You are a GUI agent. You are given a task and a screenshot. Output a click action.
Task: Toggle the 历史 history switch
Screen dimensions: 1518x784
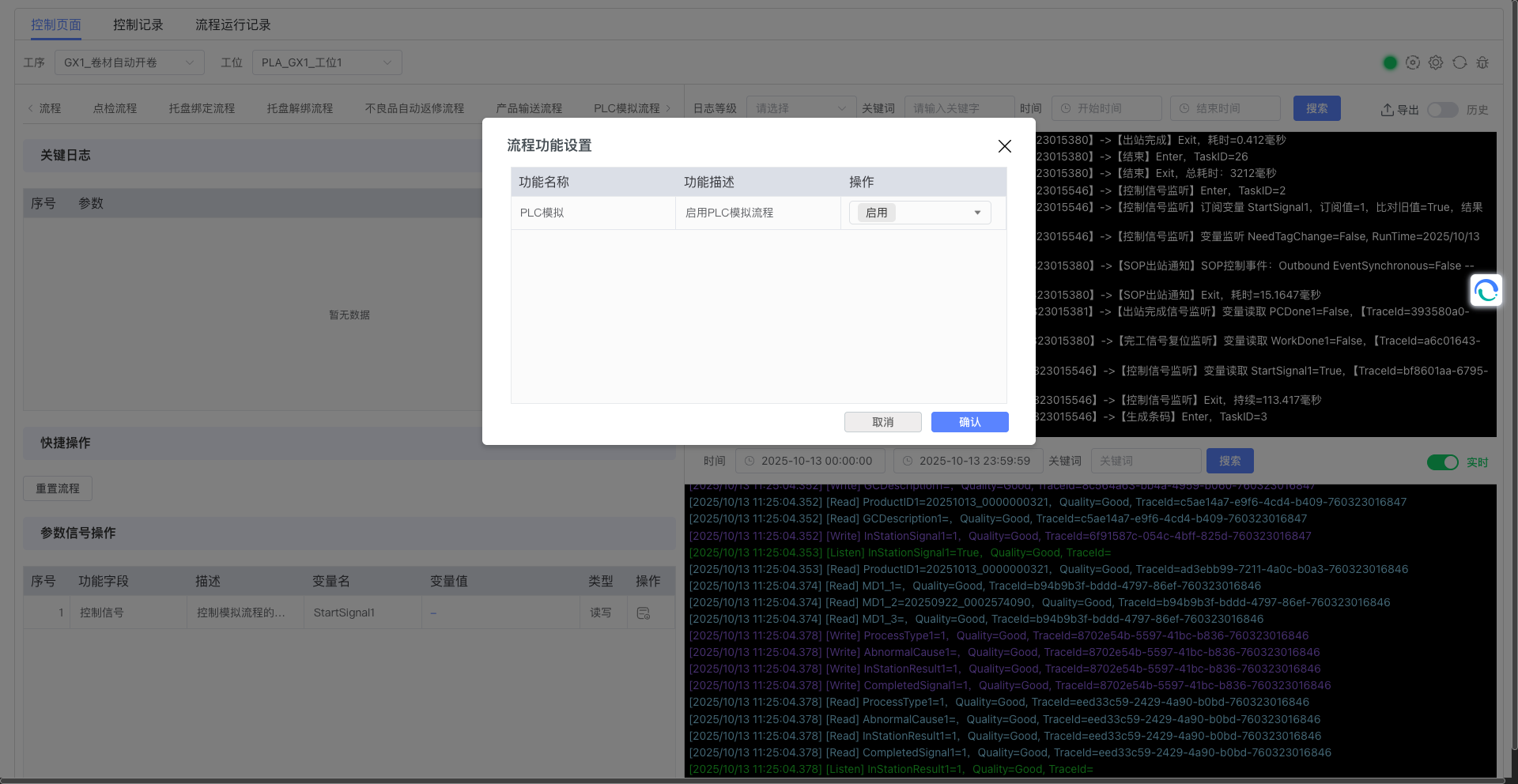[x=1442, y=109]
